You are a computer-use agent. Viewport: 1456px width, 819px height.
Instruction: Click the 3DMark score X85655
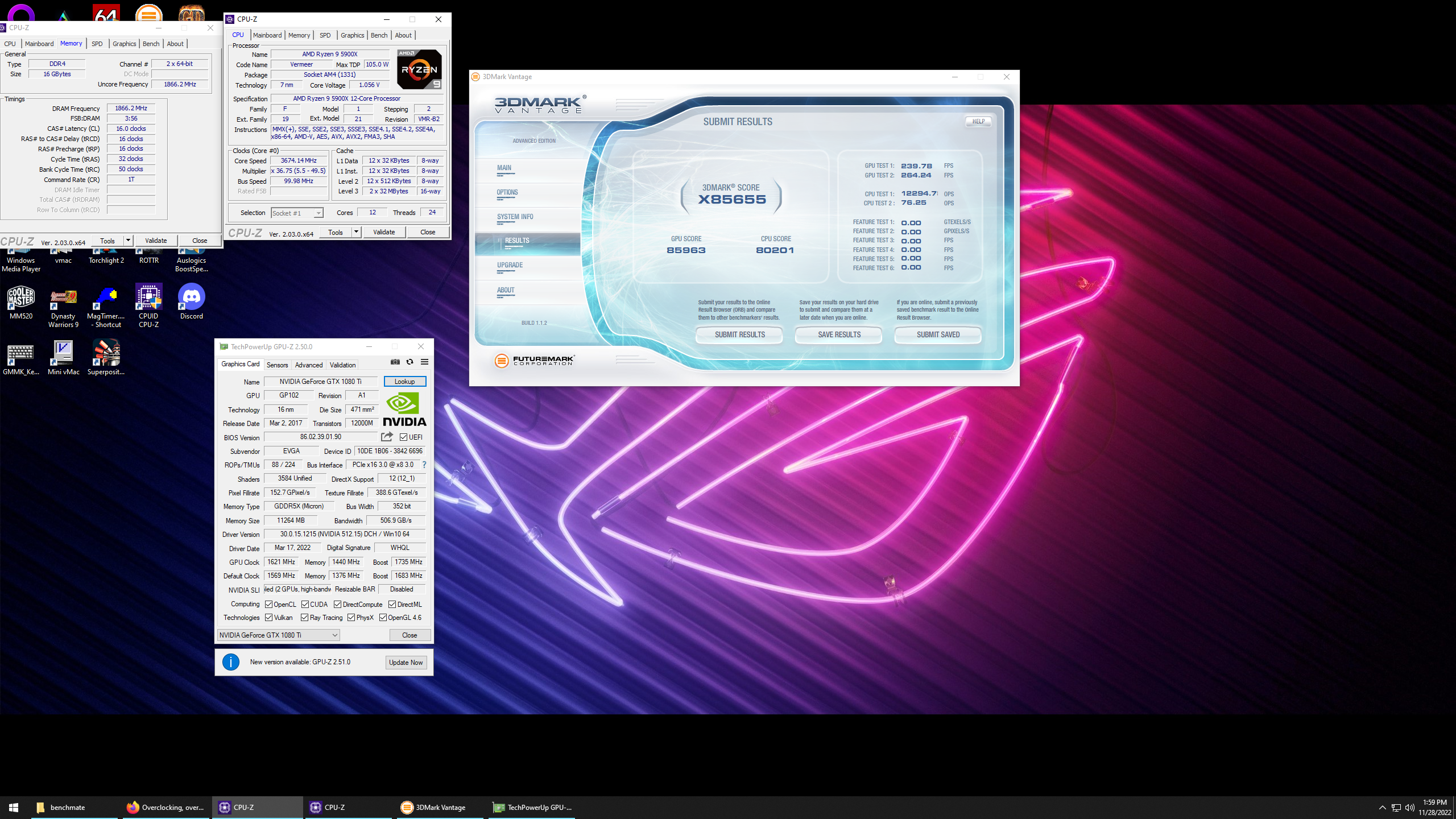click(732, 200)
